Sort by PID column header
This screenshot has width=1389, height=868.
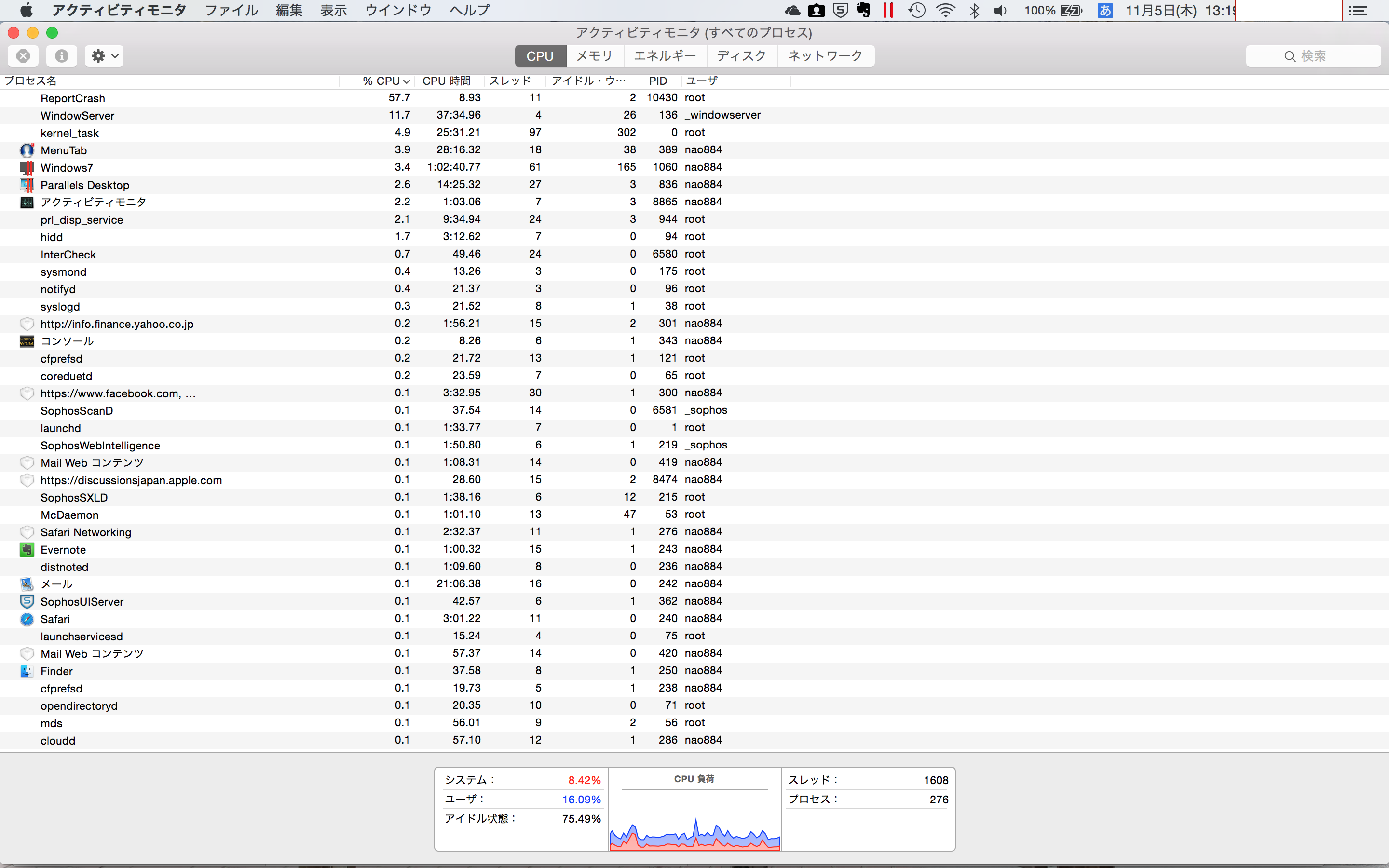click(x=658, y=81)
